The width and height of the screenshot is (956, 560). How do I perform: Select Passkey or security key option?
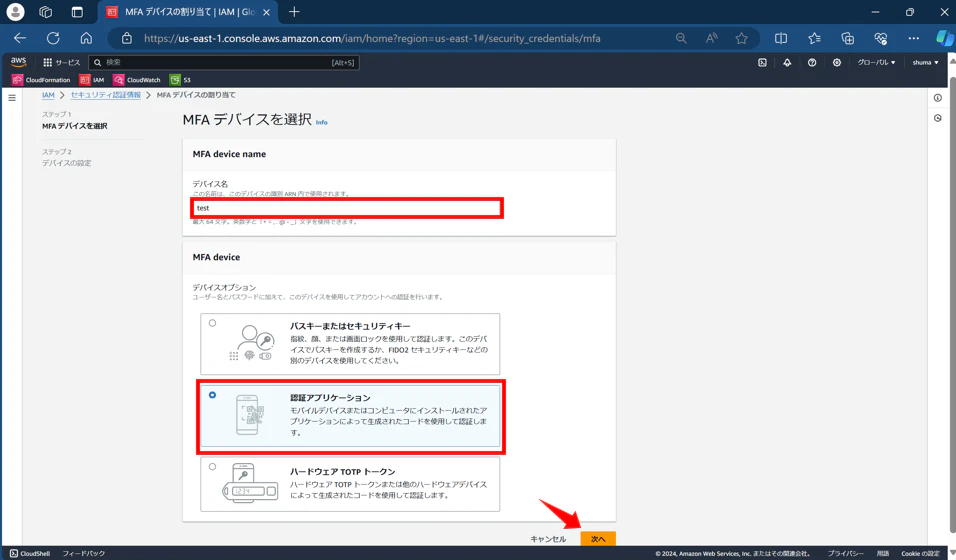[x=212, y=323]
